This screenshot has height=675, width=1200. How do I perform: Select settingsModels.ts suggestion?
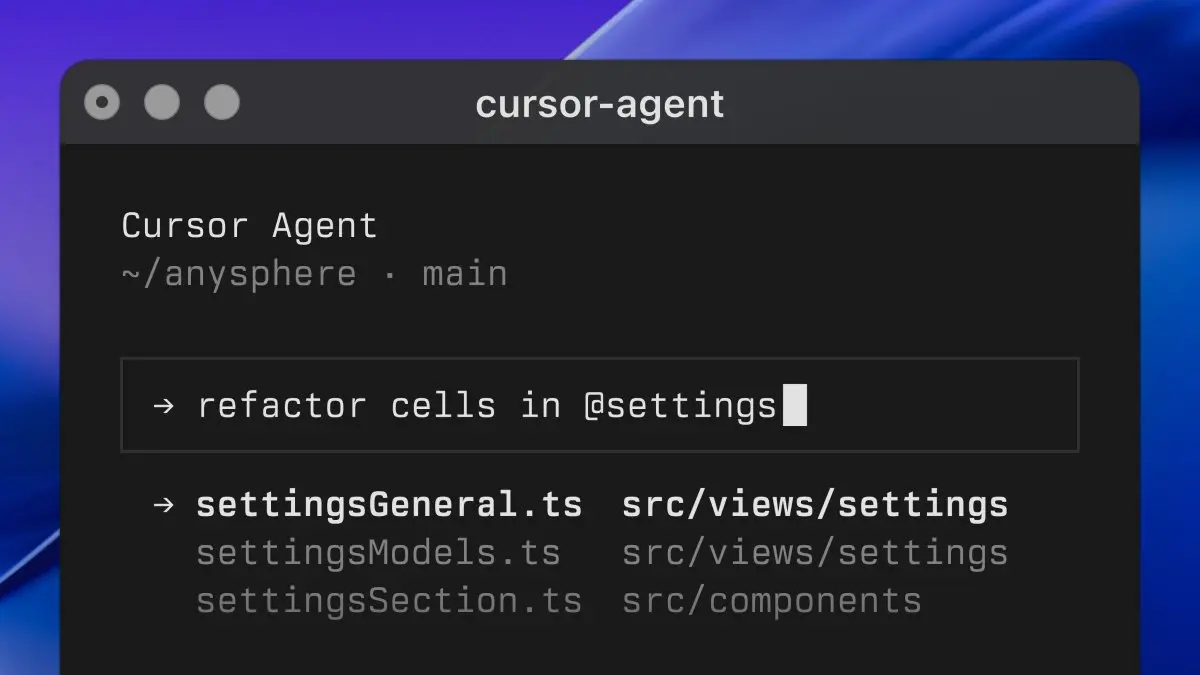378,553
